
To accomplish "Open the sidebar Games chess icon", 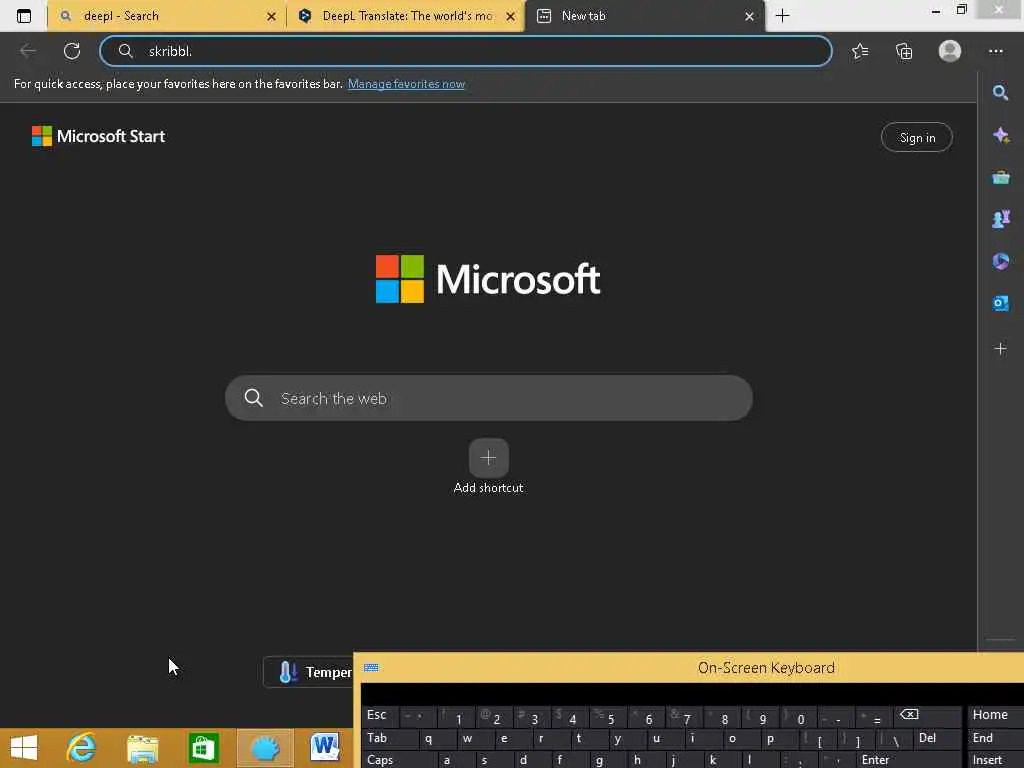I will click(x=1000, y=219).
